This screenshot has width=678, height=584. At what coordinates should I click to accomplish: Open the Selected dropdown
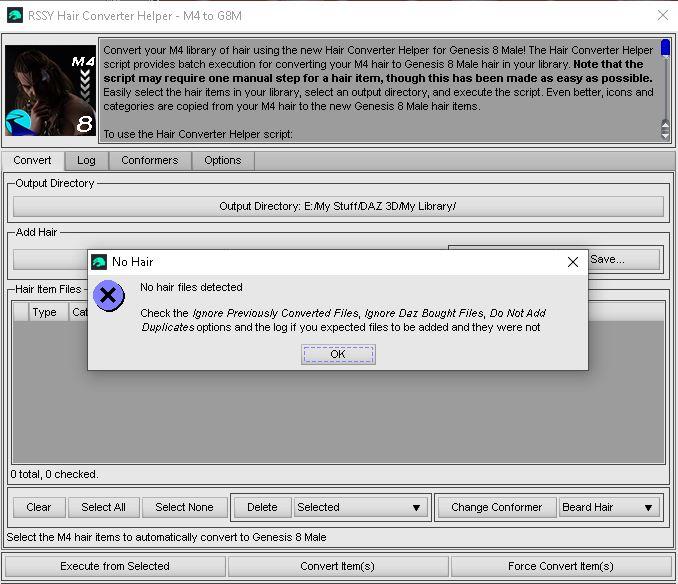click(x=361, y=507)
